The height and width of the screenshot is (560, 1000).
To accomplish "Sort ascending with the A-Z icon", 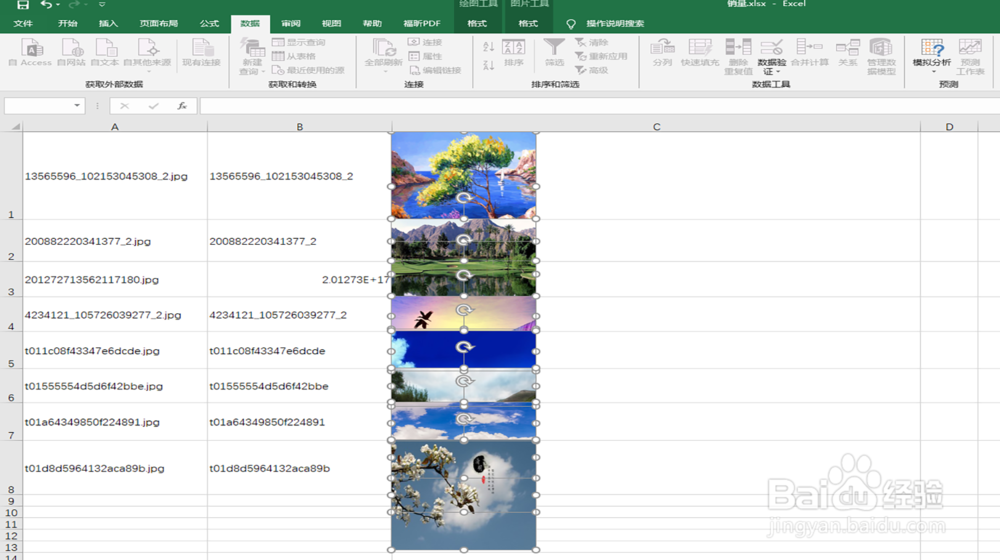I will [489, 47].
